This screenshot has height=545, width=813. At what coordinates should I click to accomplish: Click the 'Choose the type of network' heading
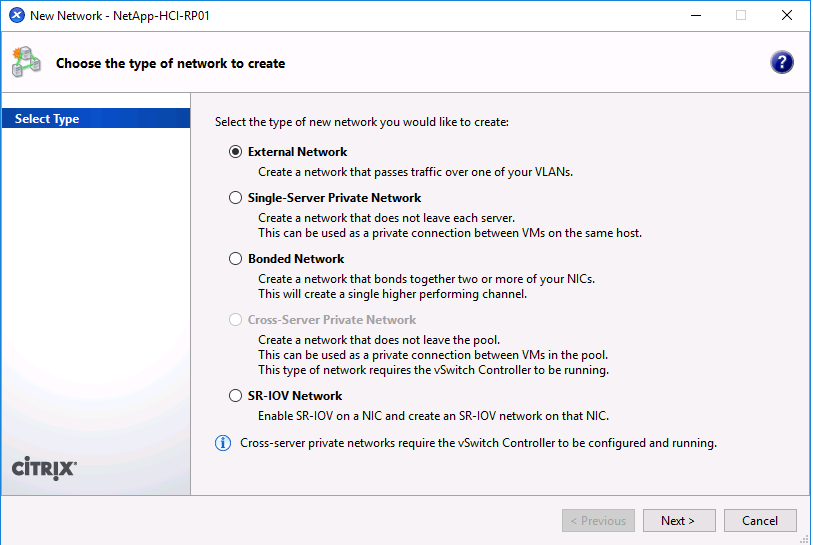click(170, 64)
